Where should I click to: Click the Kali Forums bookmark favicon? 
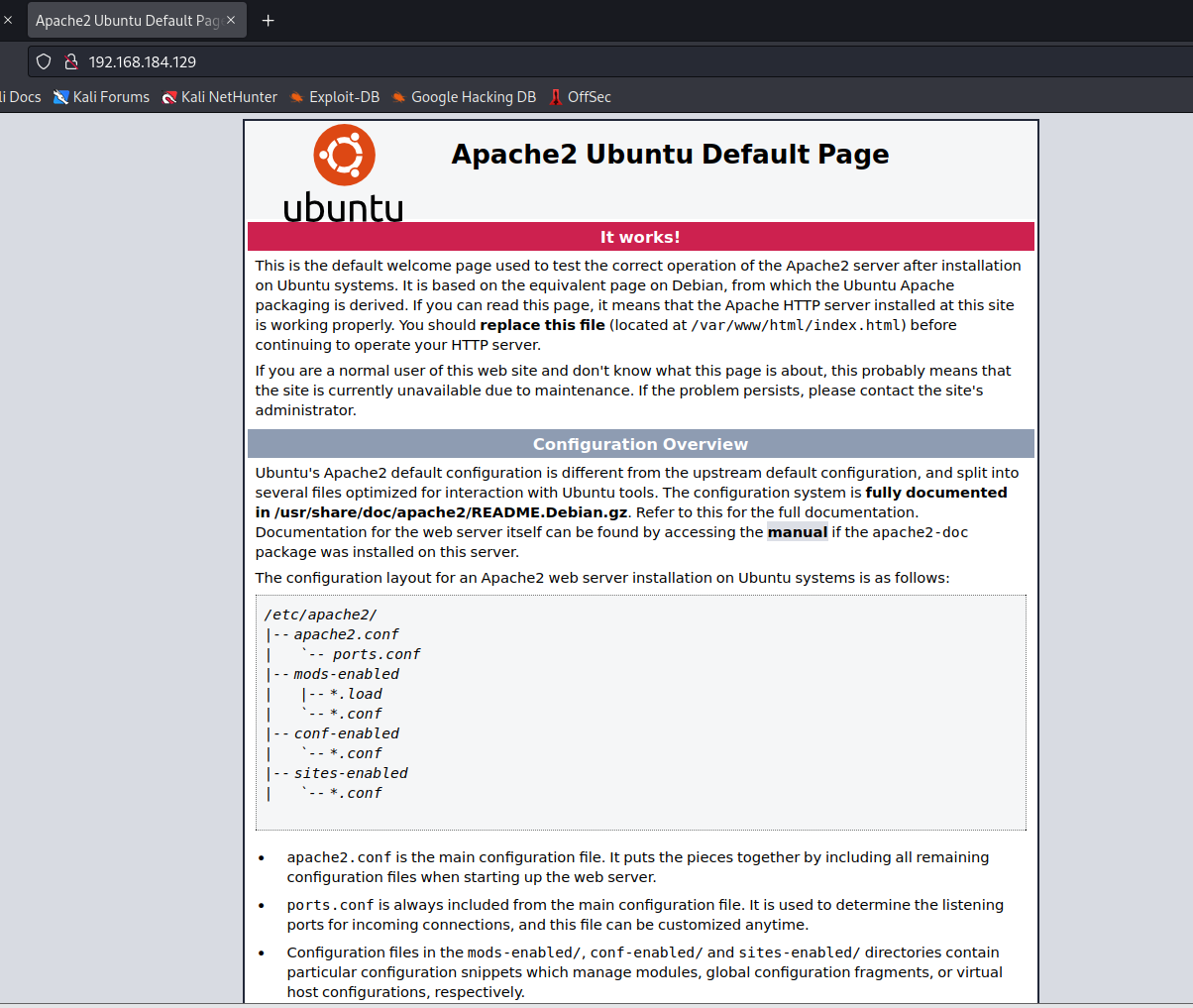(x=61, y=97)
